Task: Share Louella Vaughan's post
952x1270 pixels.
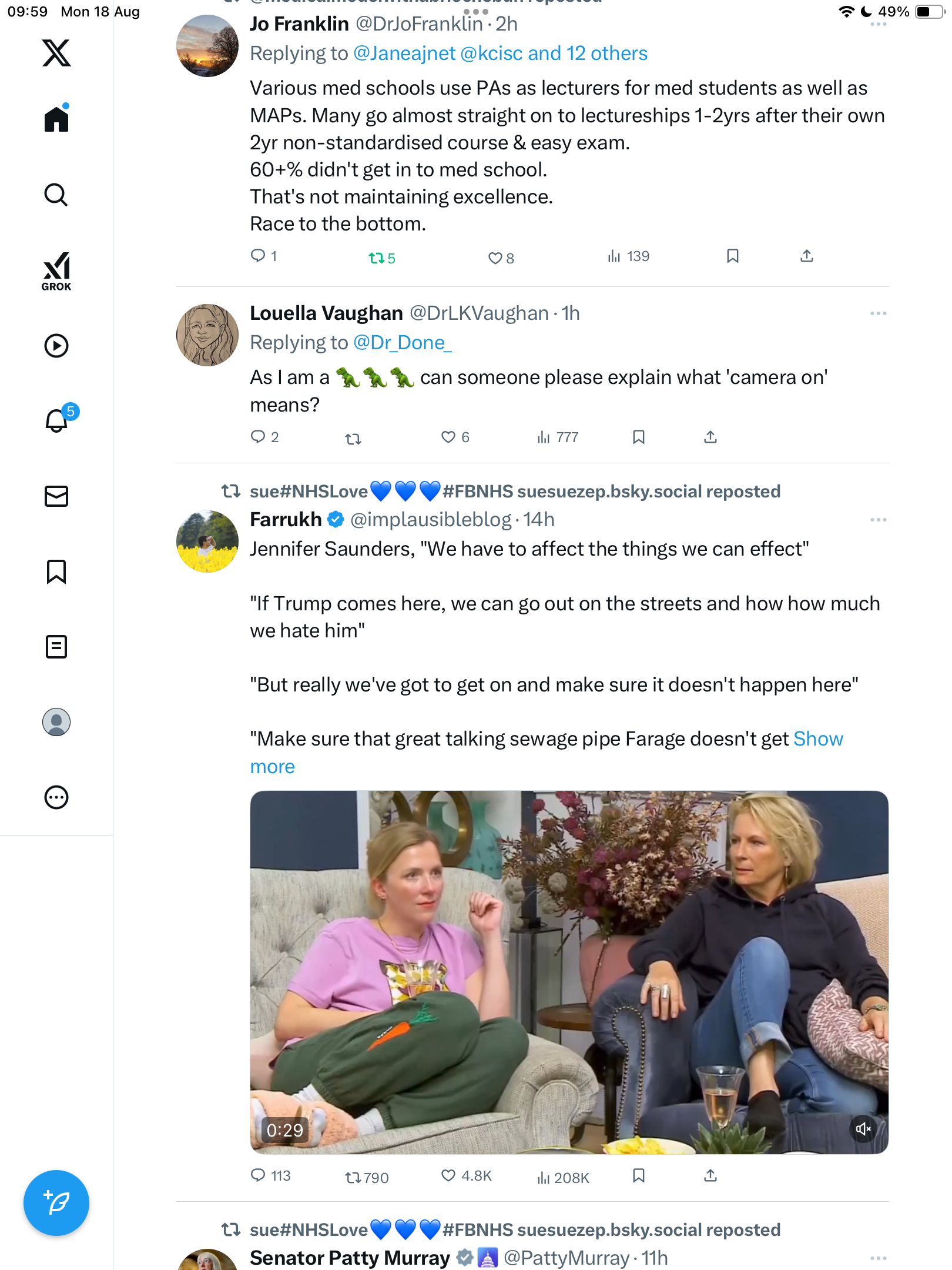Action: (710, 437)
